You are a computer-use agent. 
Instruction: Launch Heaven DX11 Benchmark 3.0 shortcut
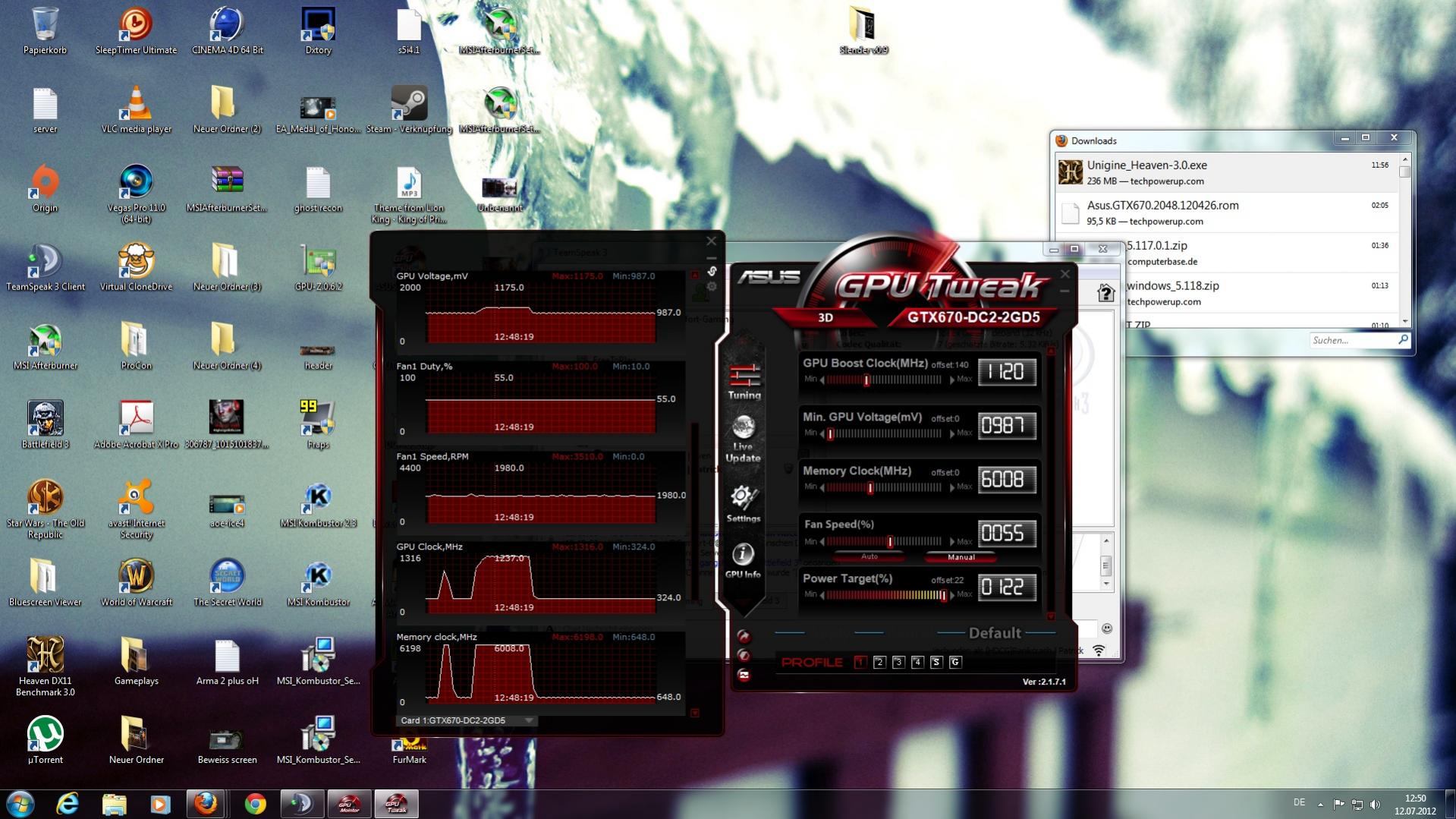tap(46, 666)
